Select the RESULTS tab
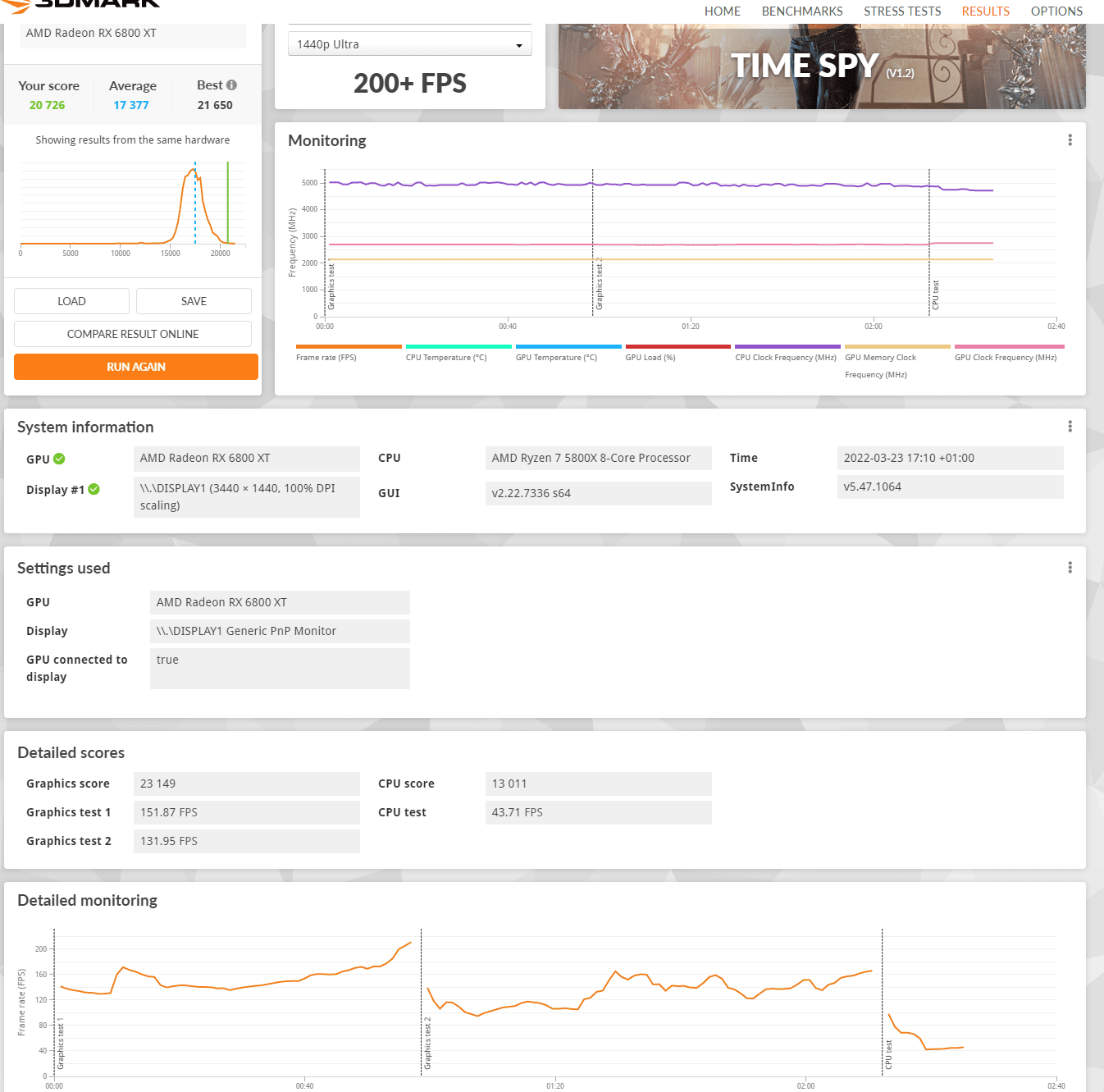 985,11
